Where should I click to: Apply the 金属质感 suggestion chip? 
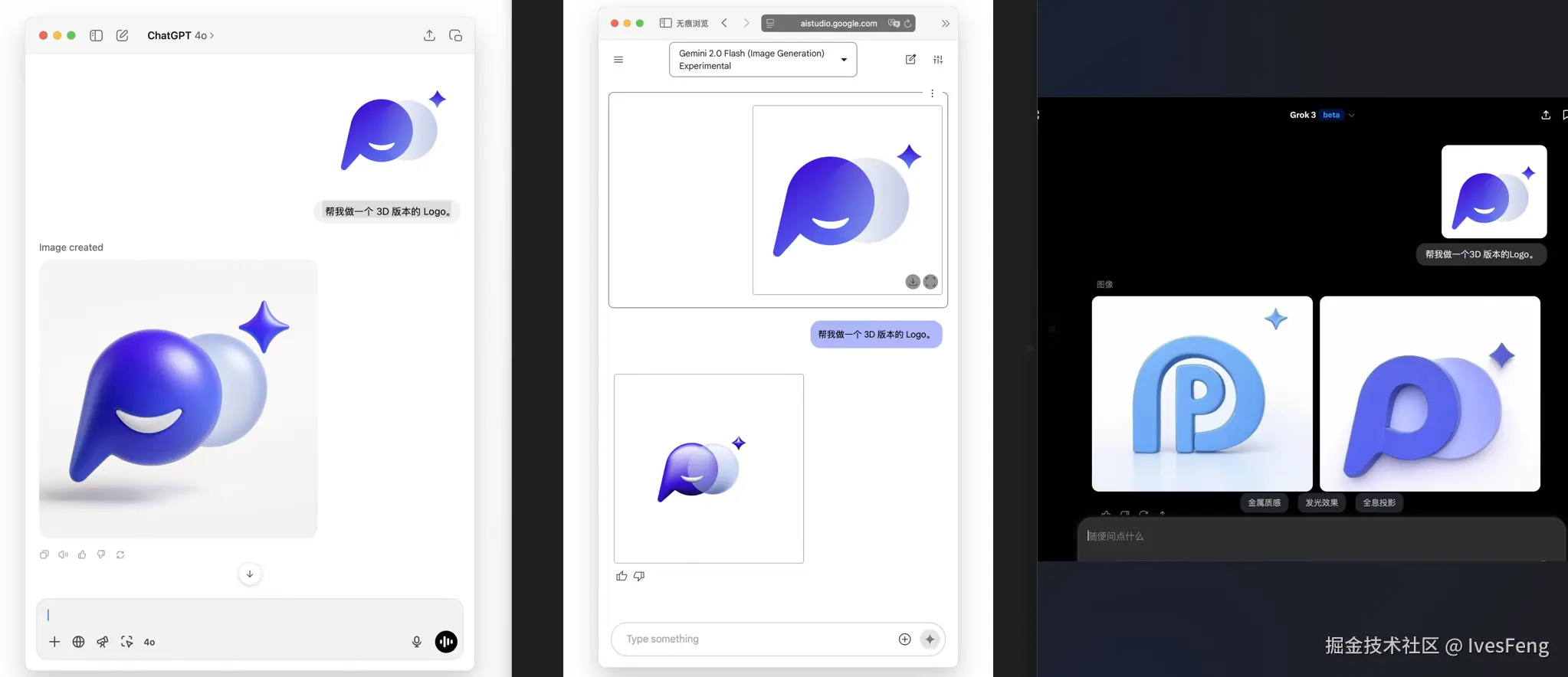click(1264, 502)
